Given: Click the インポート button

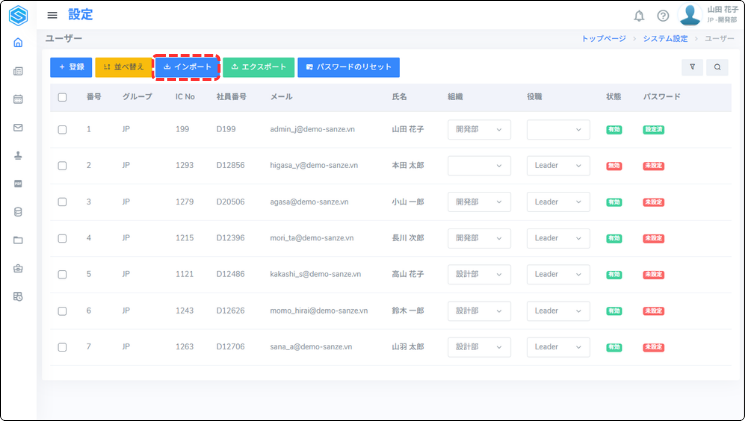Looking at the screenshot, I should (186, 67).
